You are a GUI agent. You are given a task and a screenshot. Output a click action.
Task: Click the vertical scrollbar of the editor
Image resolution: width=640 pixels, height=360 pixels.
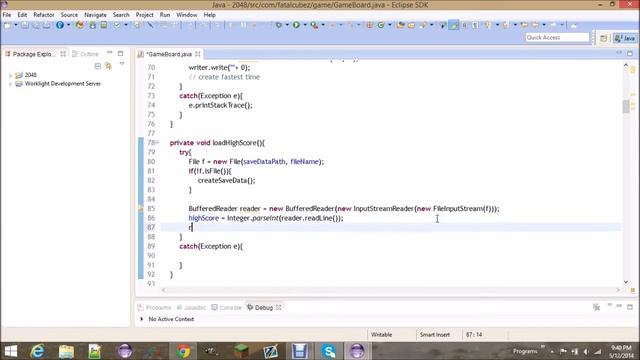626,107
